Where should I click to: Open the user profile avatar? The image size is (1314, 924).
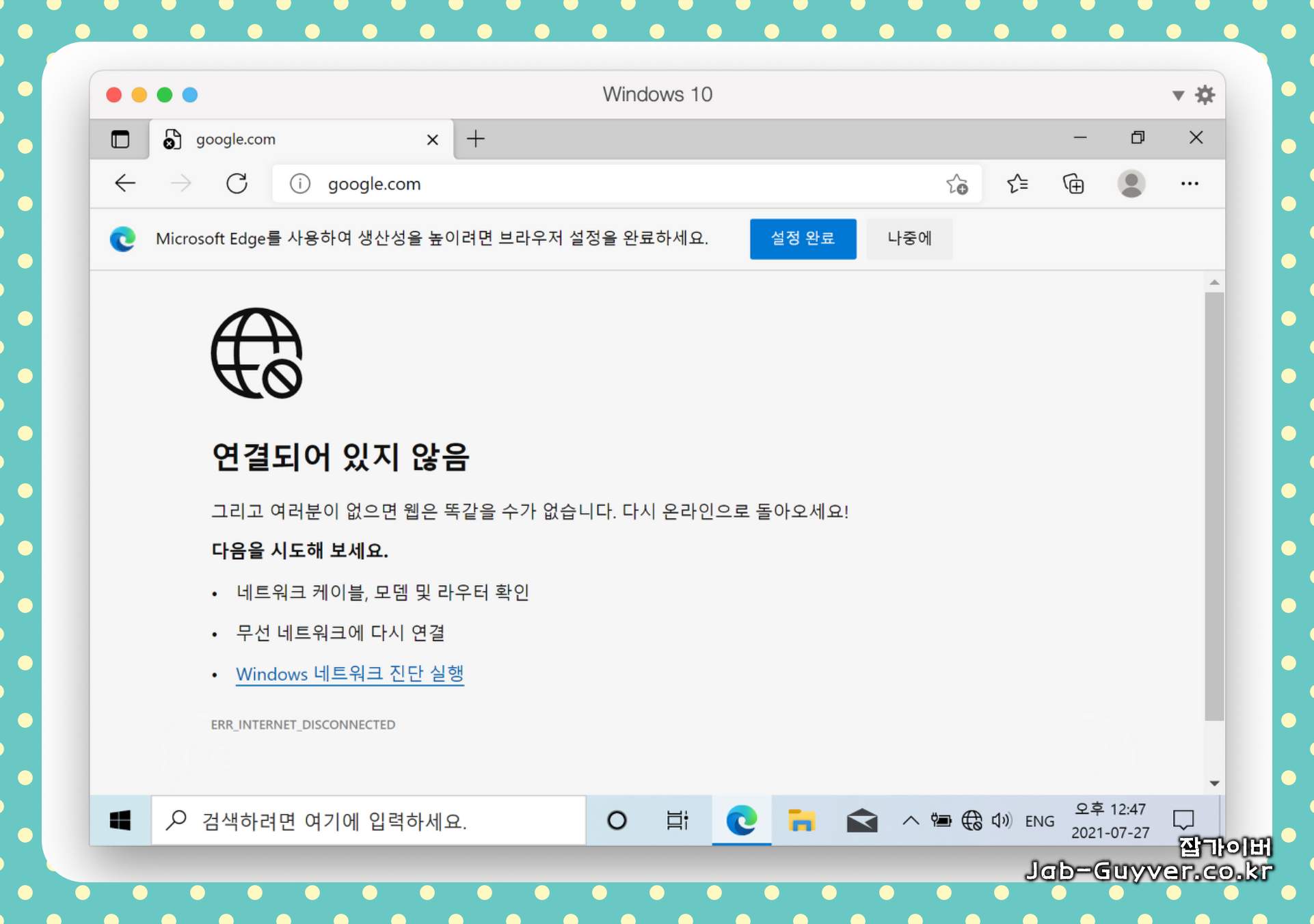1131,184
